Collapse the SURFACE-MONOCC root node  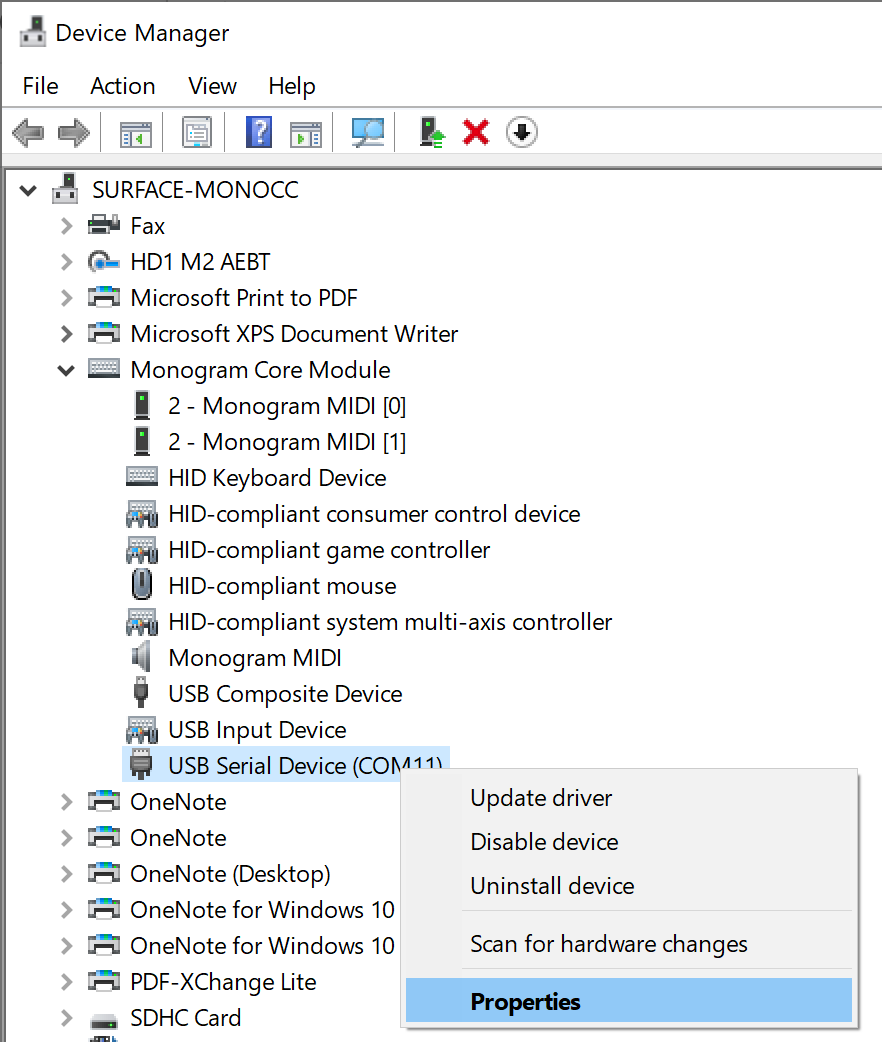(28, 191)
